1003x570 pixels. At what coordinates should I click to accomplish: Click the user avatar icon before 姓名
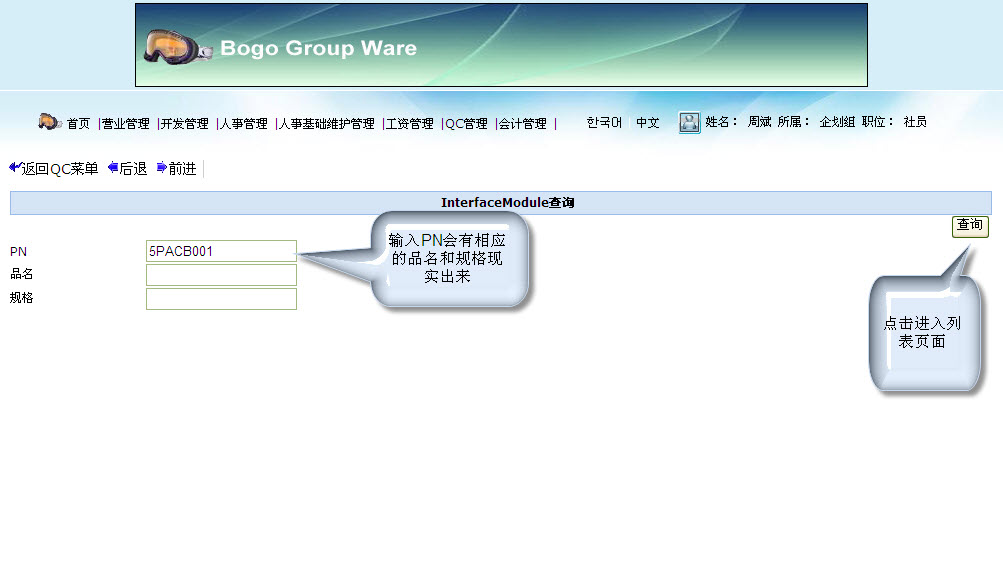689,123
